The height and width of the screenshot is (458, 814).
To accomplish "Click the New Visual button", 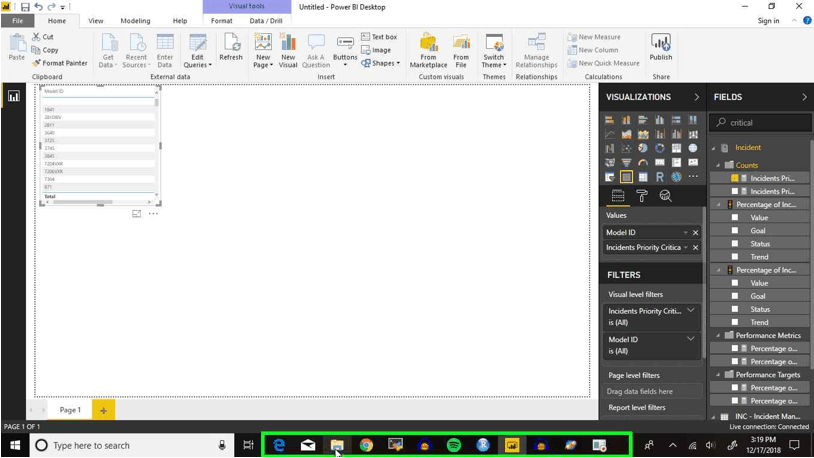I will (x=288, y=50).
